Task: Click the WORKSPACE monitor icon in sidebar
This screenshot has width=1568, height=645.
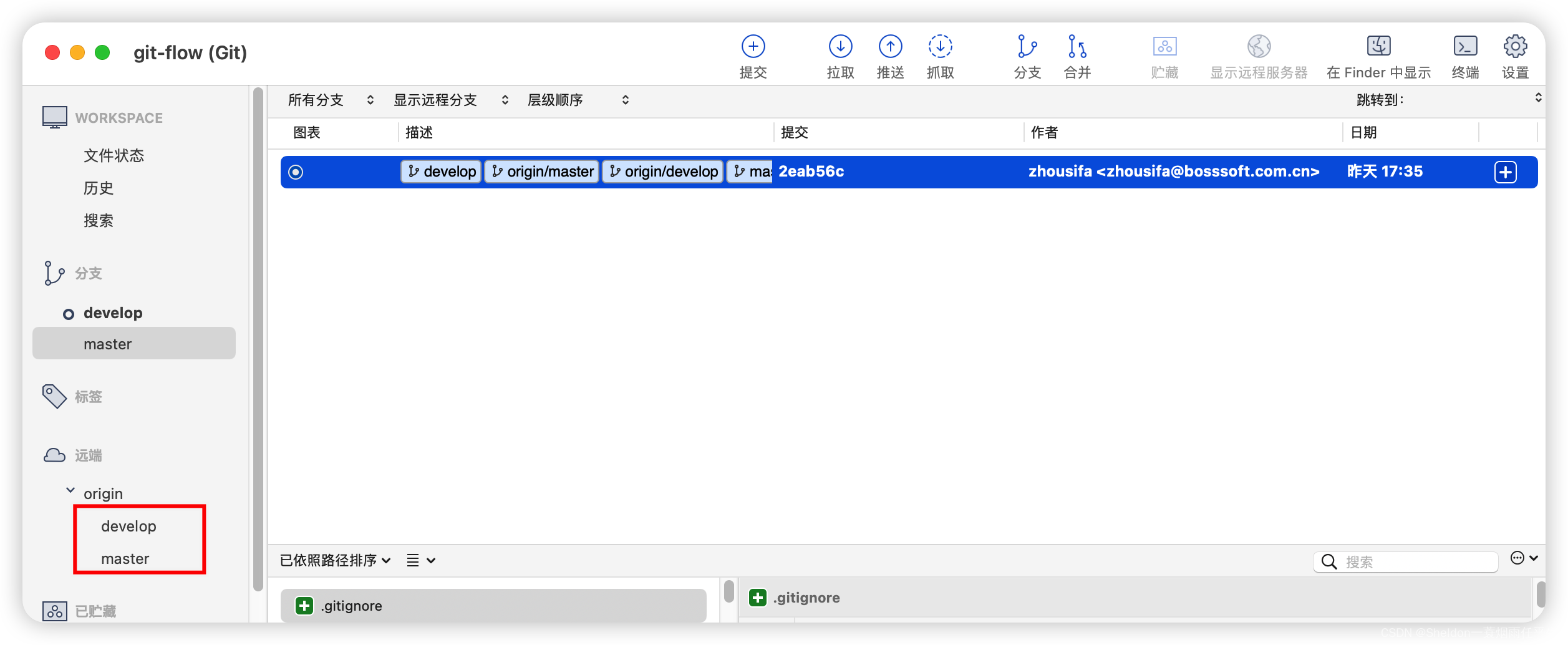Action: pyautogui.click(x=55, y=117)
